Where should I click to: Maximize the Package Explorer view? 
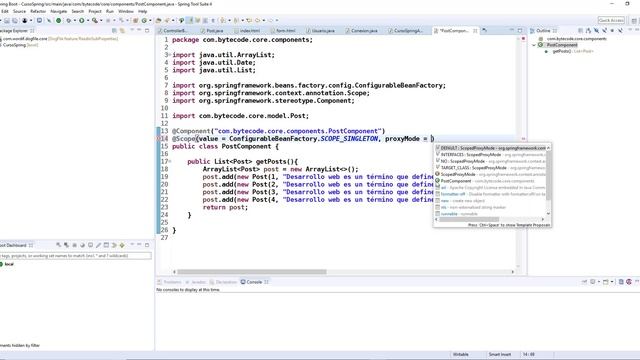pyautogui.click(x=147, y=30)
